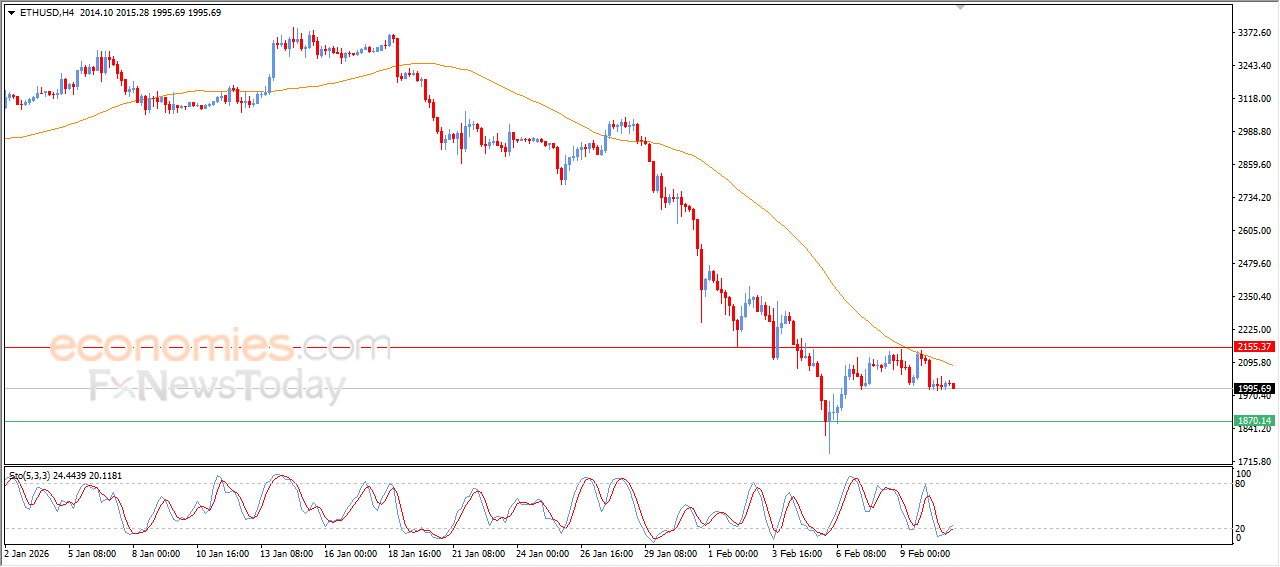Click the economies.com watermark logo
The width and height of the screenshot is (1280, 567).
pyautogui.click(x=219, y=347)
